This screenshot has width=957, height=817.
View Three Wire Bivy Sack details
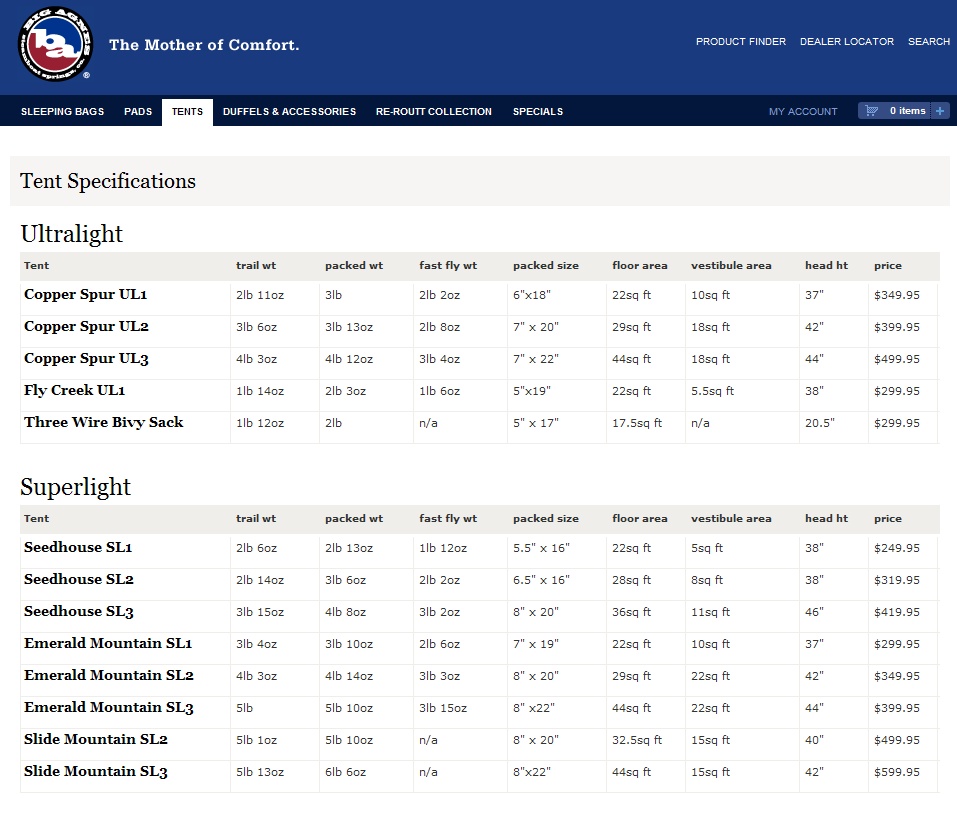pyautogui.click(x=104, y=422)
